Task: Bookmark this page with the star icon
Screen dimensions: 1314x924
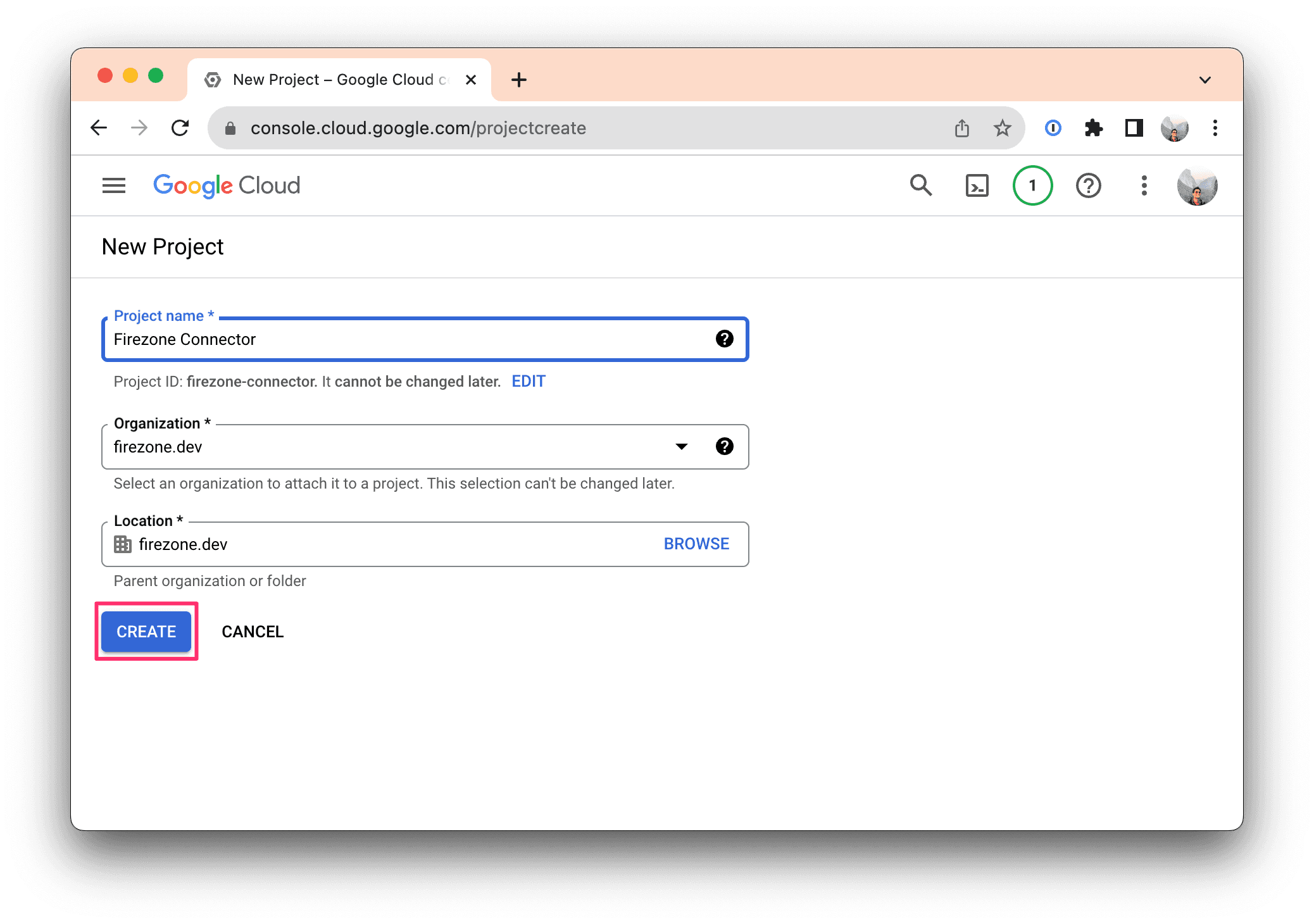Action: [1002, 128]
